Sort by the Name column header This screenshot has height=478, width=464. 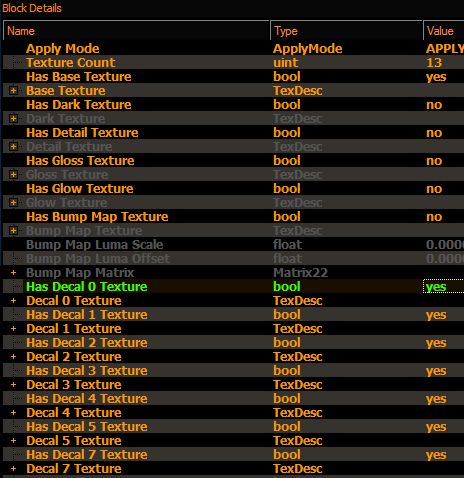pos(136,31)
